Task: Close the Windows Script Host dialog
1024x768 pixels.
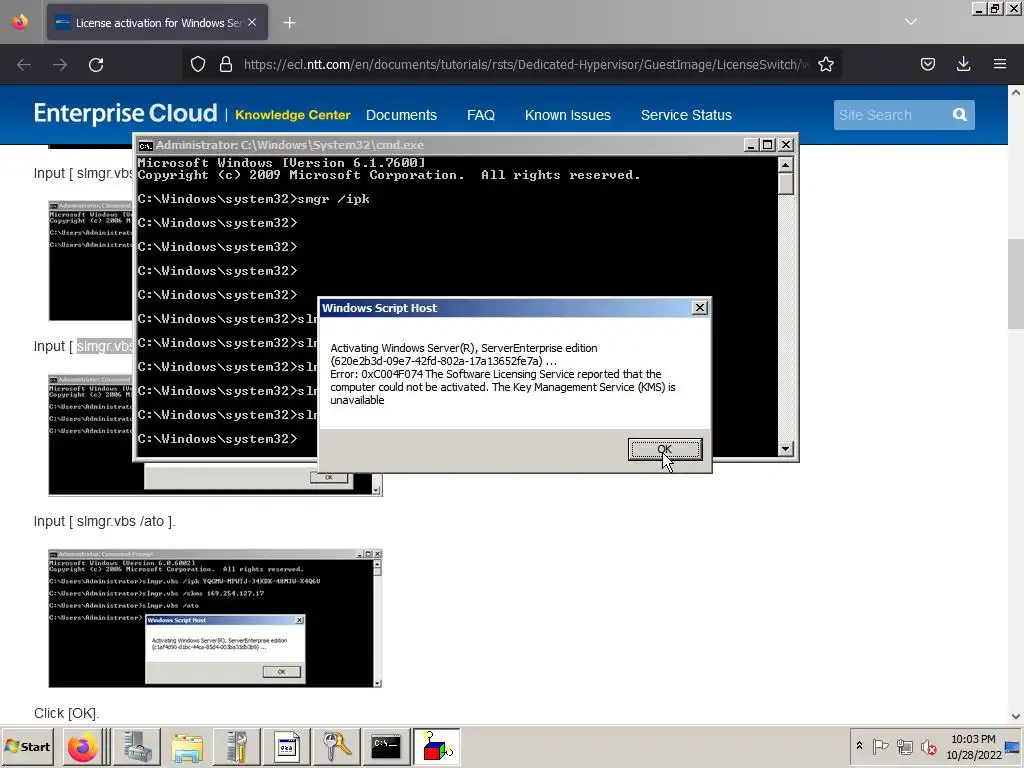Action: pos(699,308)
